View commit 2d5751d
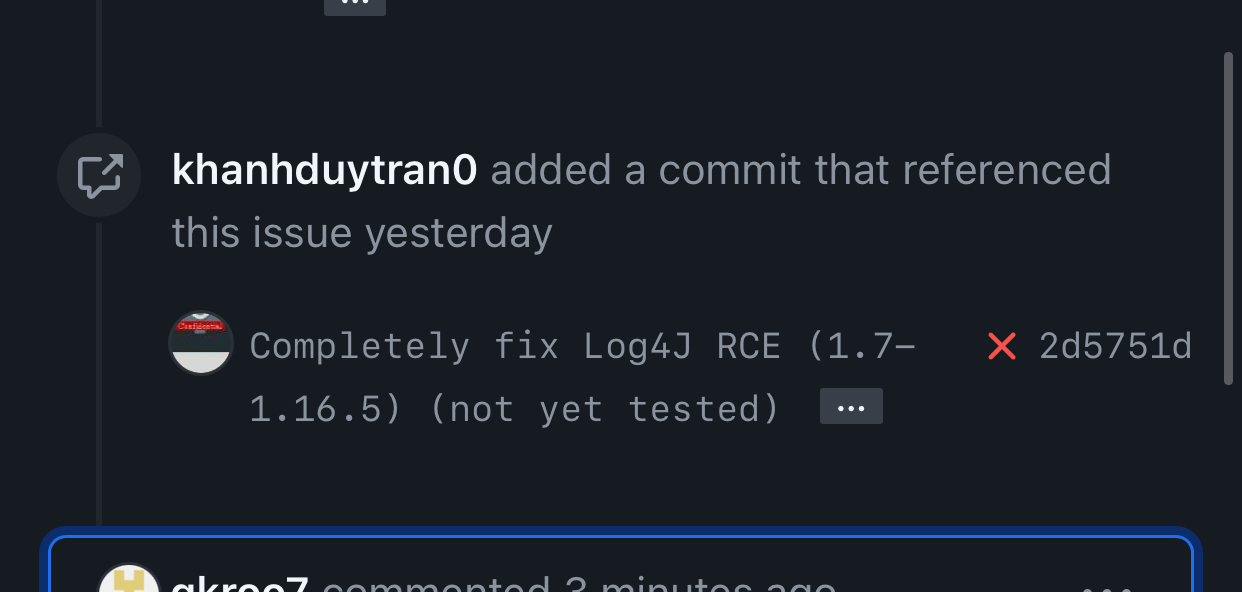Screen dimensions: 1242x592 click(x=1117, y=345)
